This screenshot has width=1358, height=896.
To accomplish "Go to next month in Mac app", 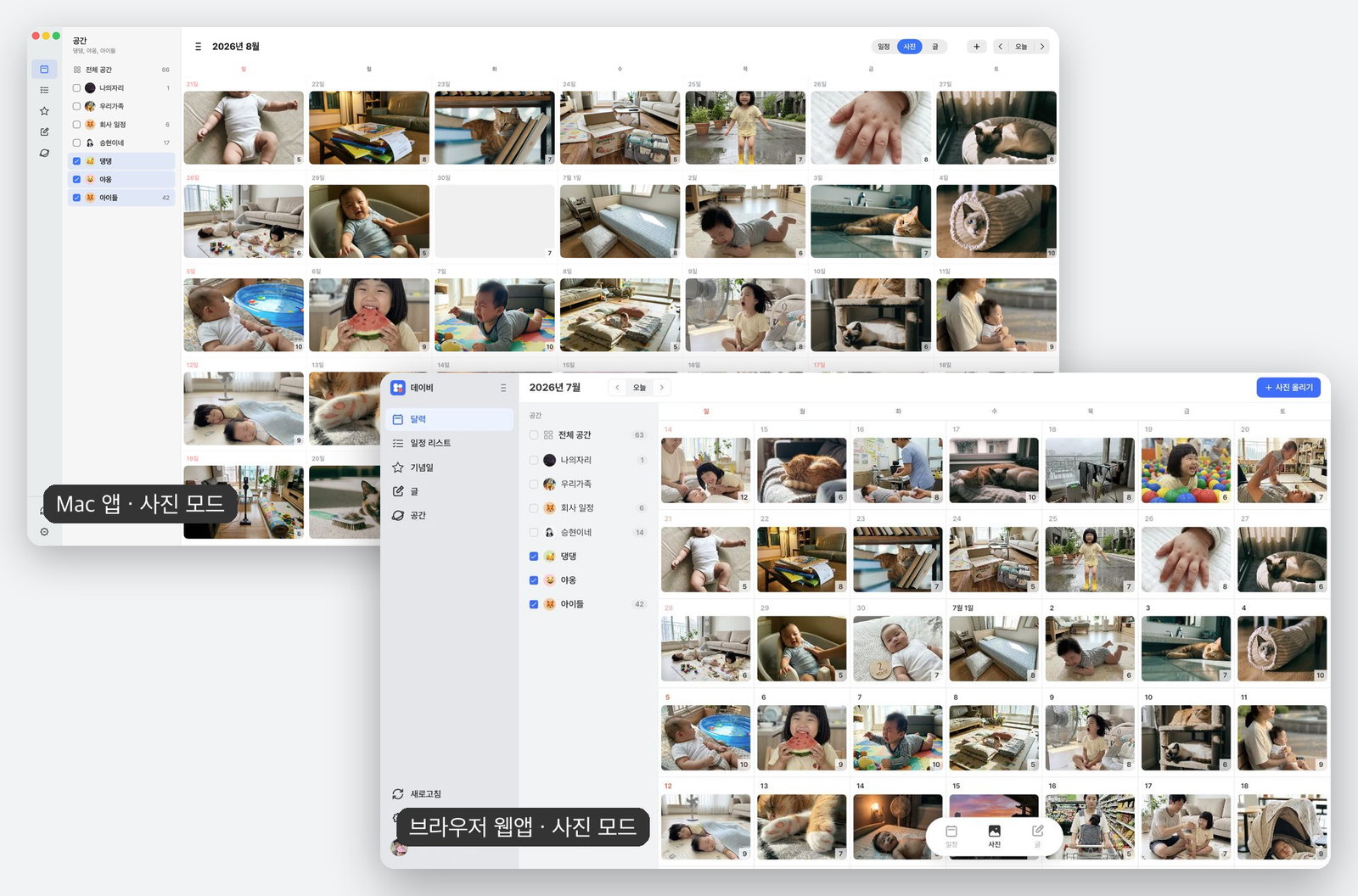I will point(1042,47).
